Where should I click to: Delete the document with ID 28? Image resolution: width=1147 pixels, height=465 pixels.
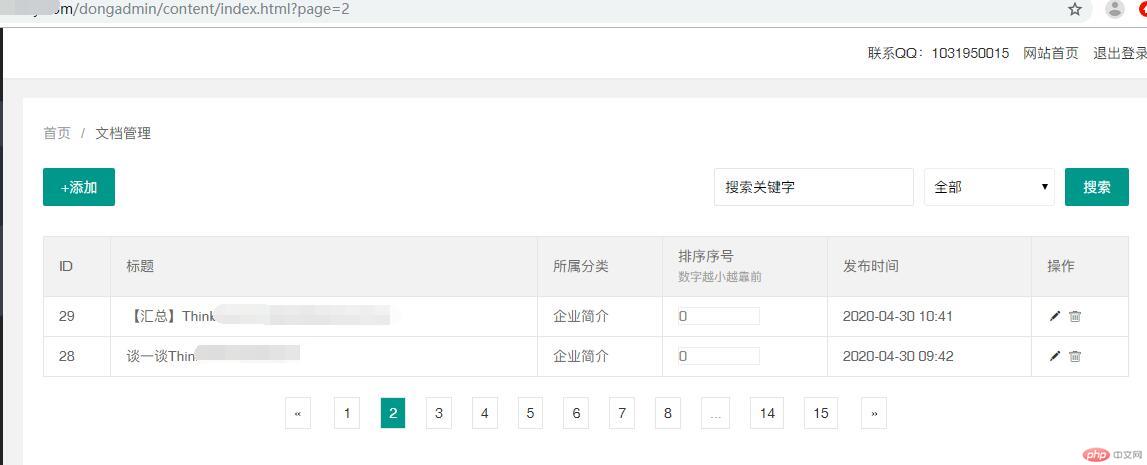1075,356
